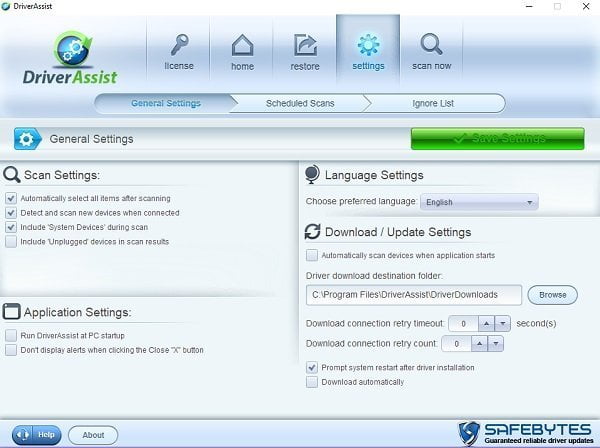Open Help at the bottom left

36,435
